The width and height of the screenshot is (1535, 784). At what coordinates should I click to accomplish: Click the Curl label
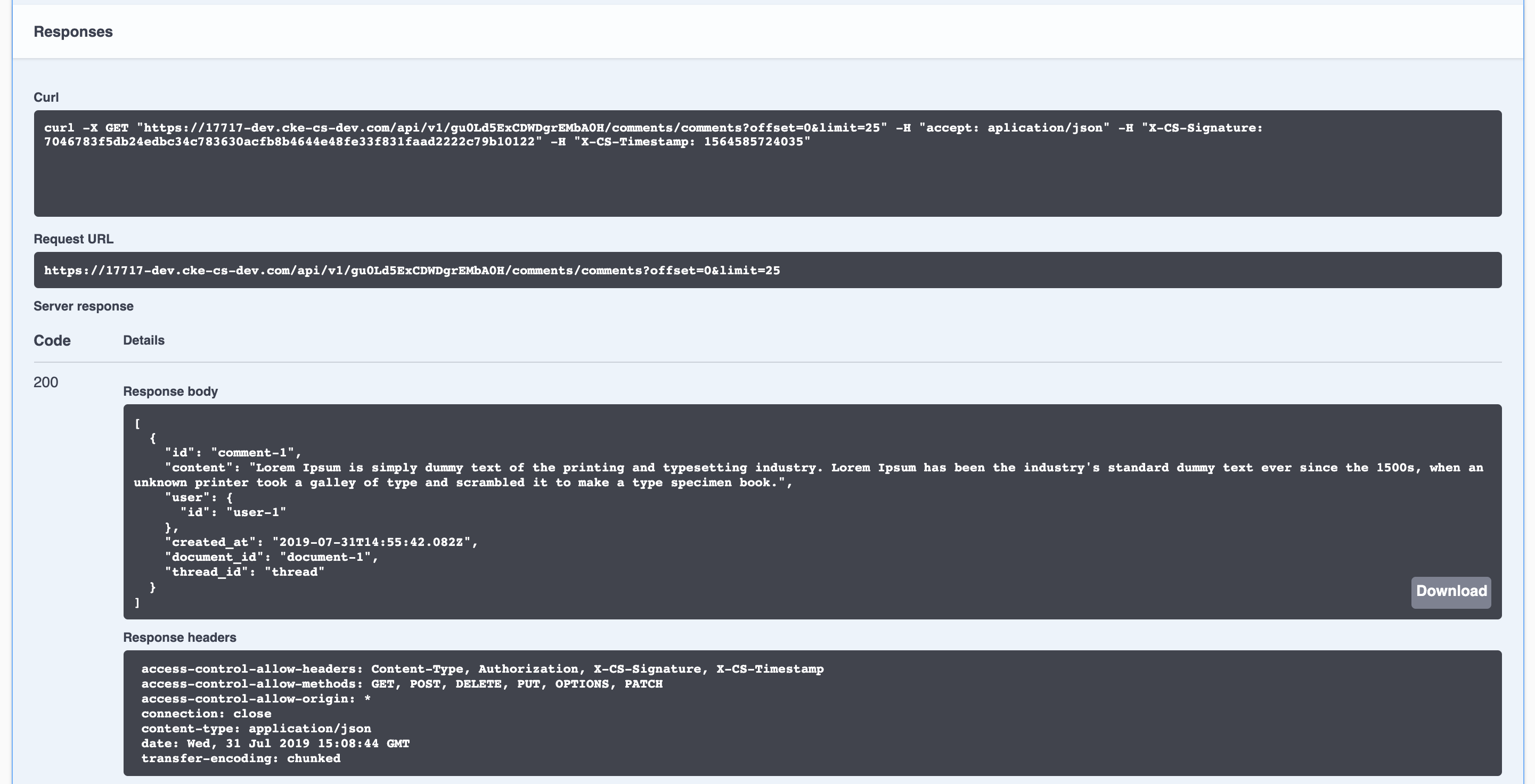[x=46, y=97]
